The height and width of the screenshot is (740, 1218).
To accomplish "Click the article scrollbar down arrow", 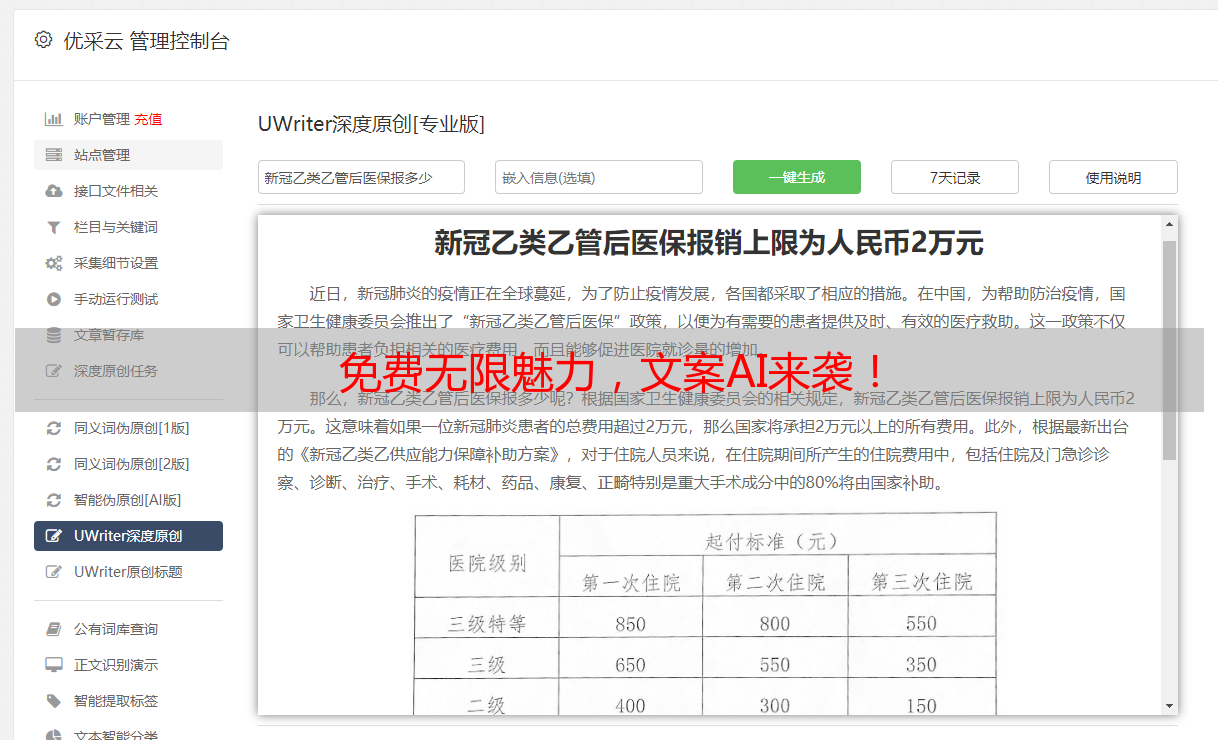I will (1169, 705).
